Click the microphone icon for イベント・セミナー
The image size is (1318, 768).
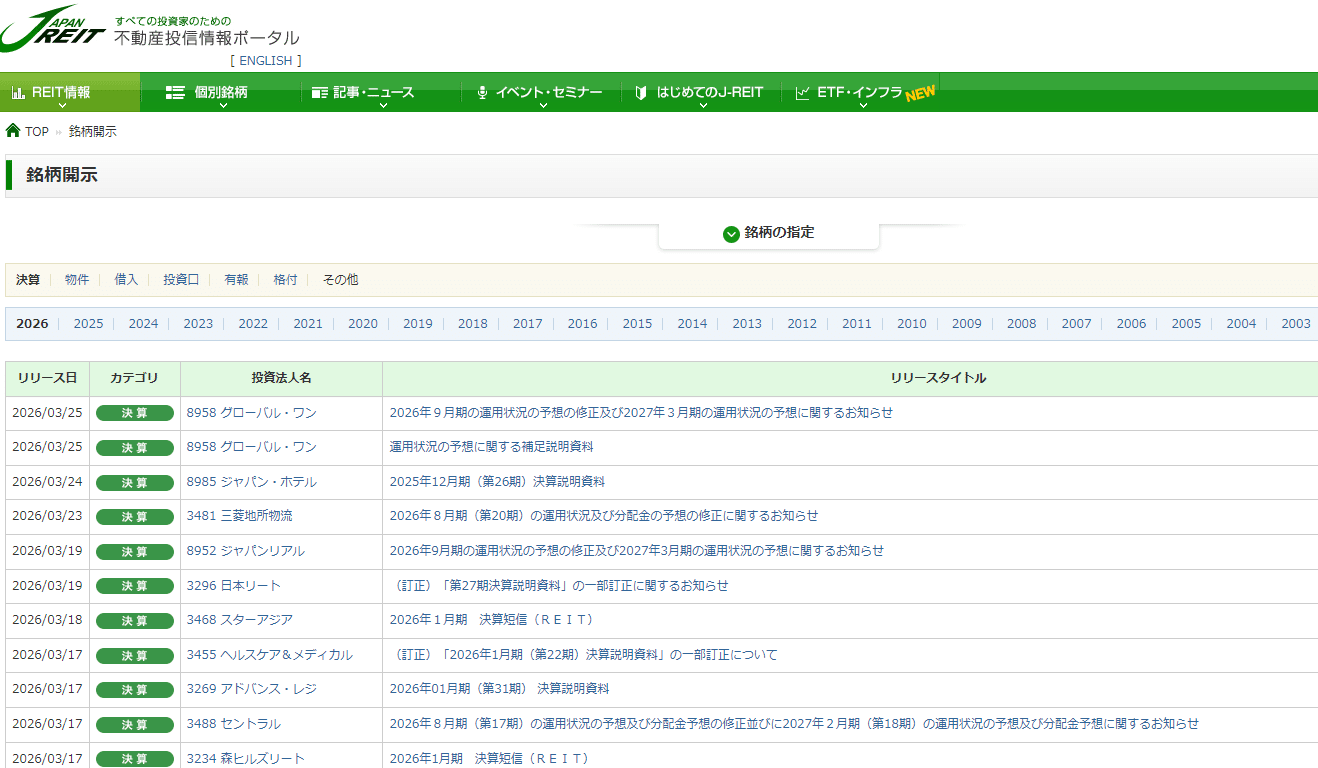482,93
